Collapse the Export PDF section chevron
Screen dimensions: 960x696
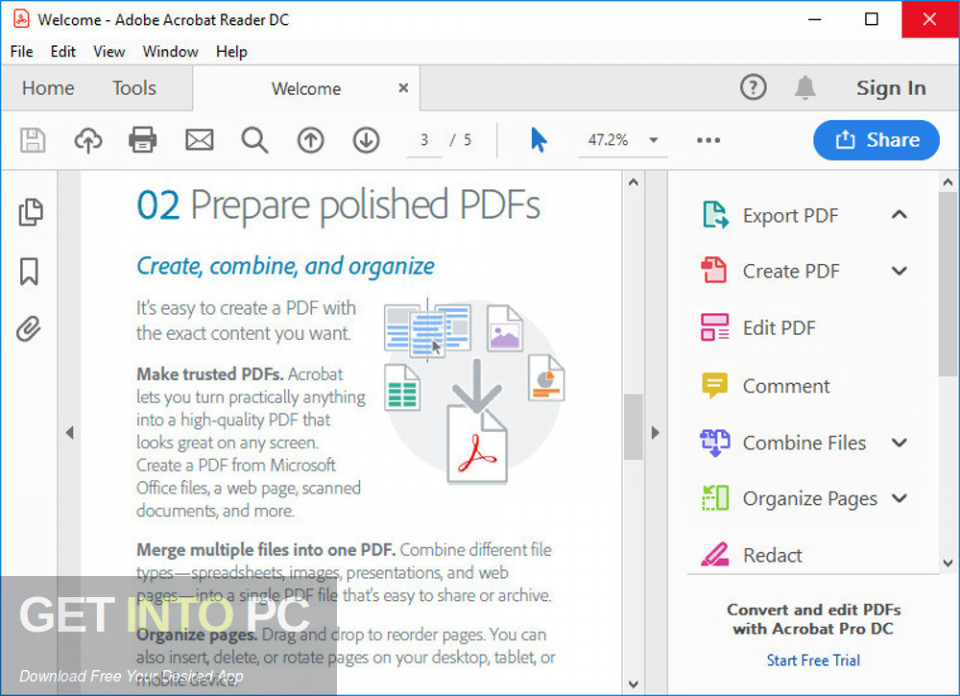tap(899, 215)
